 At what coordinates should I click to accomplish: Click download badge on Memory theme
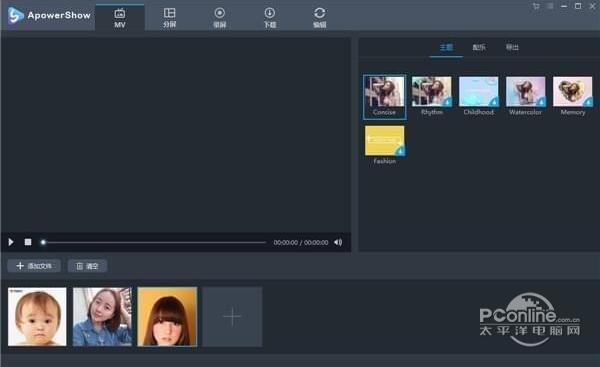point(588,102)
